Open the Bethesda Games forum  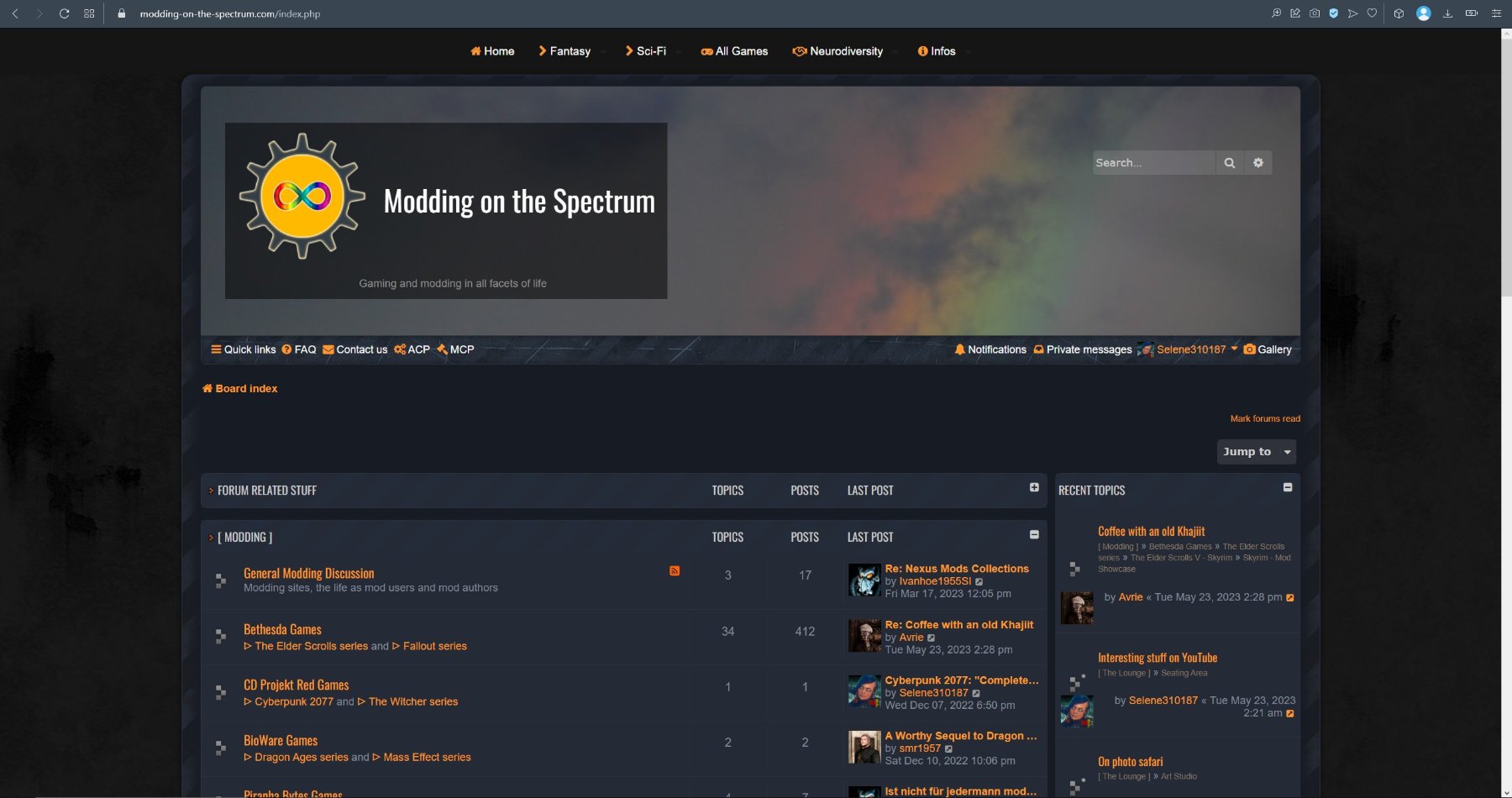coord(282,629)
